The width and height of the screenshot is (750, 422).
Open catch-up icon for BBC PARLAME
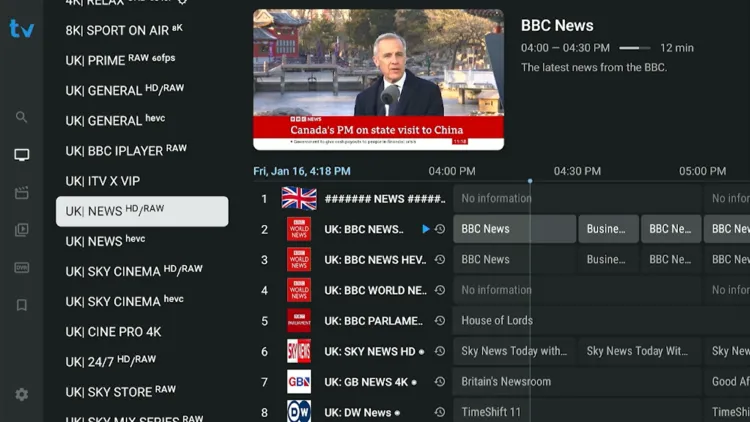(440, 321)
